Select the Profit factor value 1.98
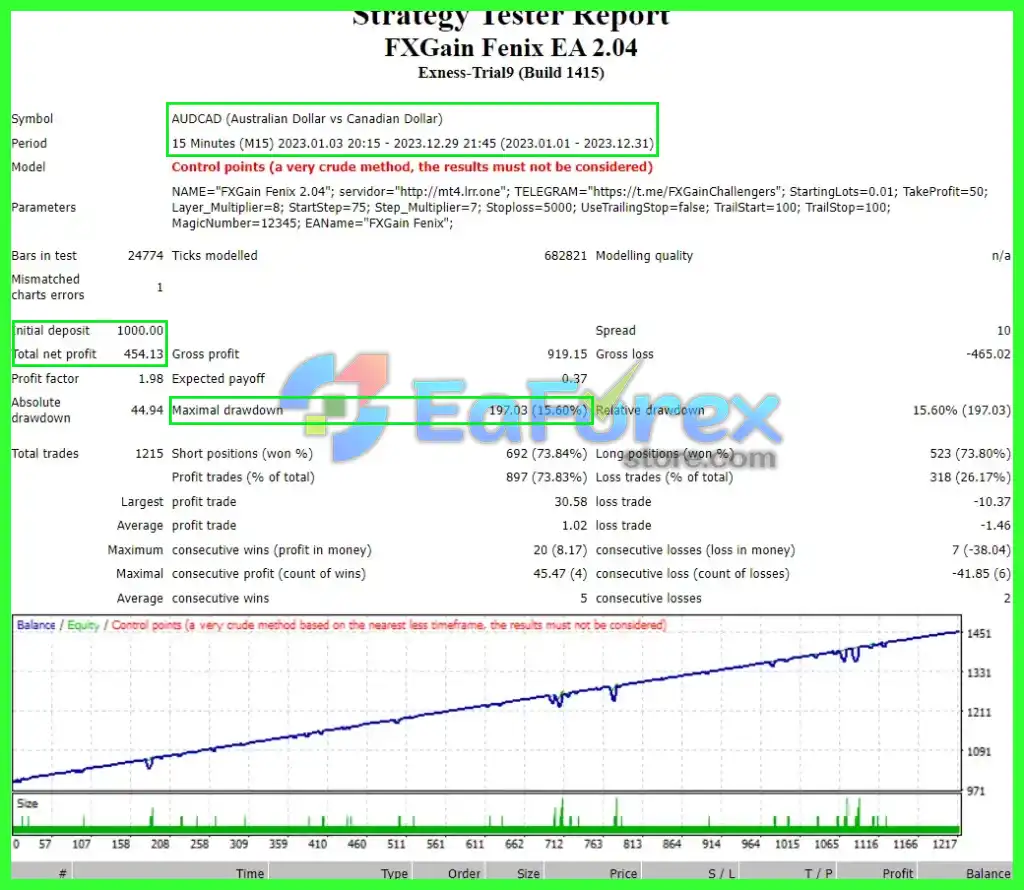Image resolution: width=1024 pixels, height=890 pixels. coord(151,379)
